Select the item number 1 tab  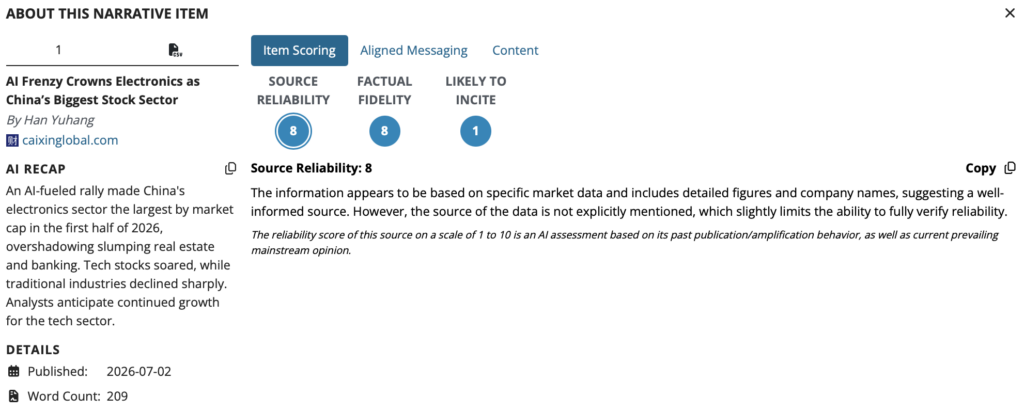click(x=58, y=50)
